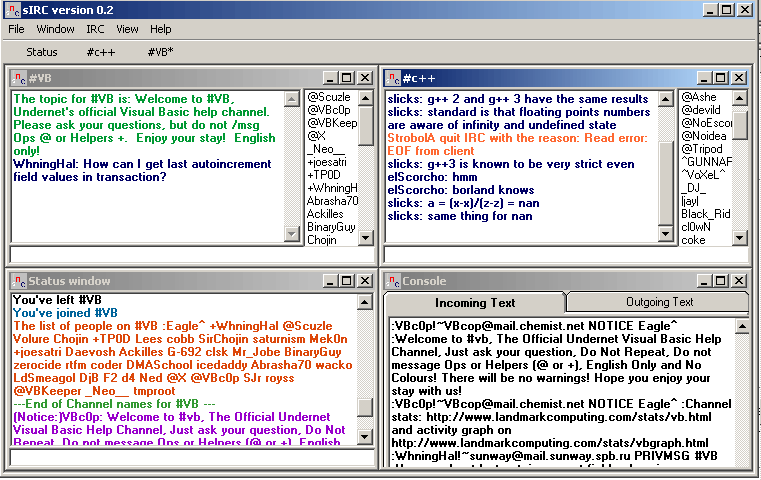Click Status window scrollbar up arrow
The height and width of the screenshot is (480, 761).
365,302
